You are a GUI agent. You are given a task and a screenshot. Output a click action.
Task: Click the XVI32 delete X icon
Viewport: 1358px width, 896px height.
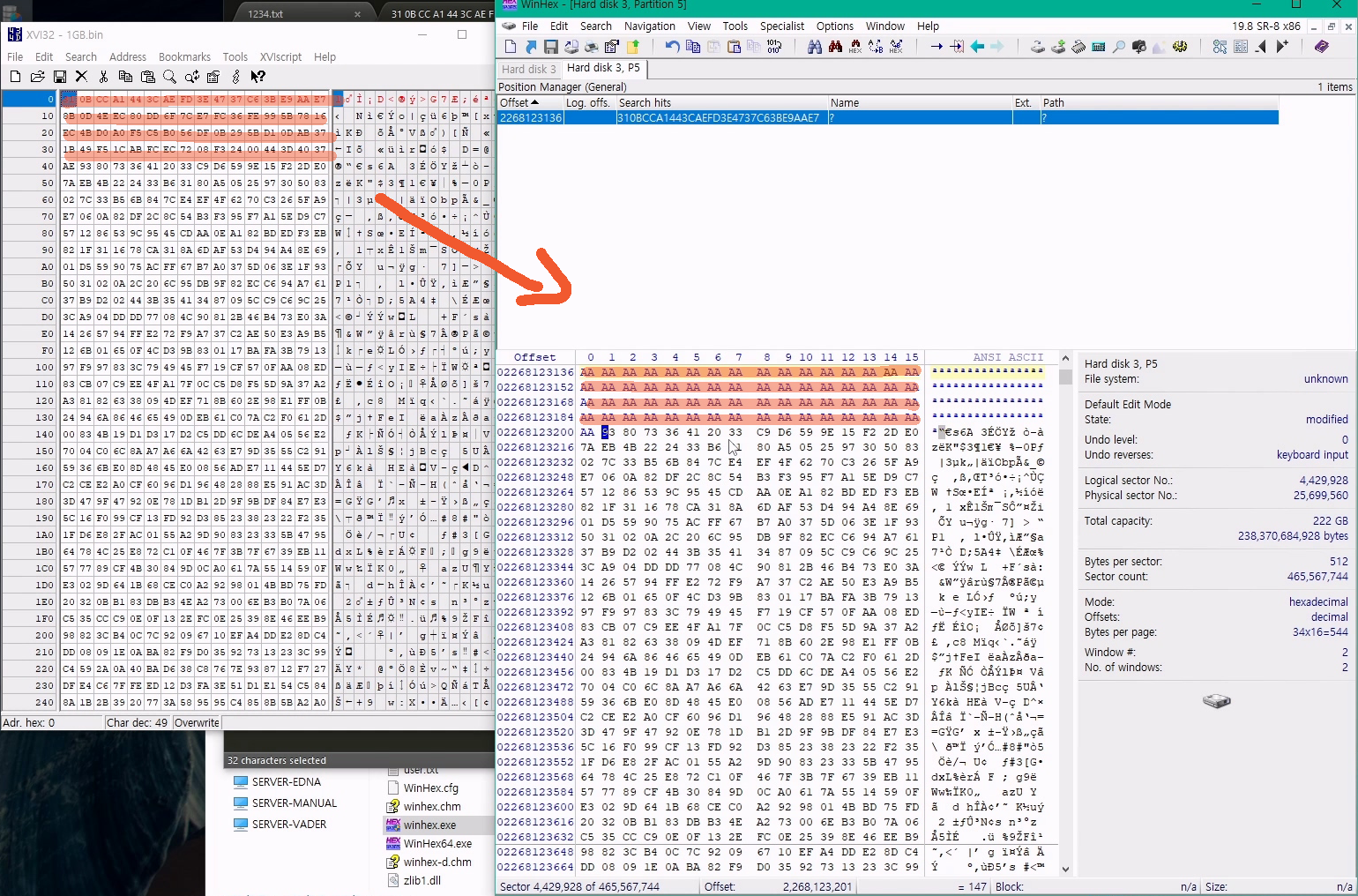coord(81,77)
